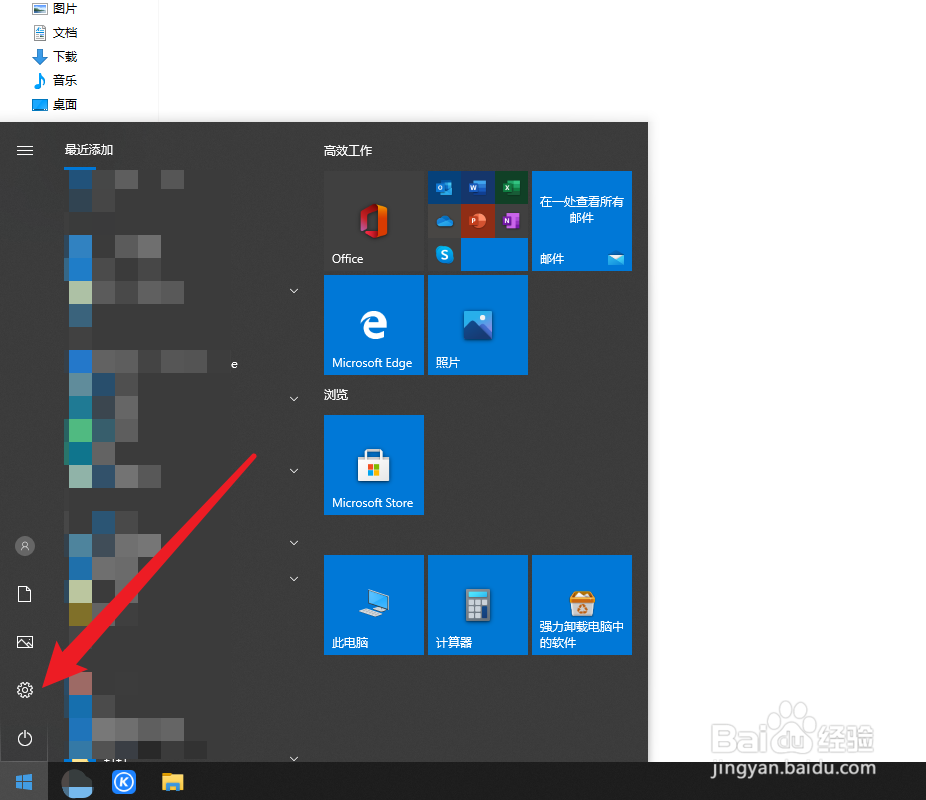Viewport: 926px width, 800px height.
Task: Click the 最近添加 list header
Action: pos(89,150)
